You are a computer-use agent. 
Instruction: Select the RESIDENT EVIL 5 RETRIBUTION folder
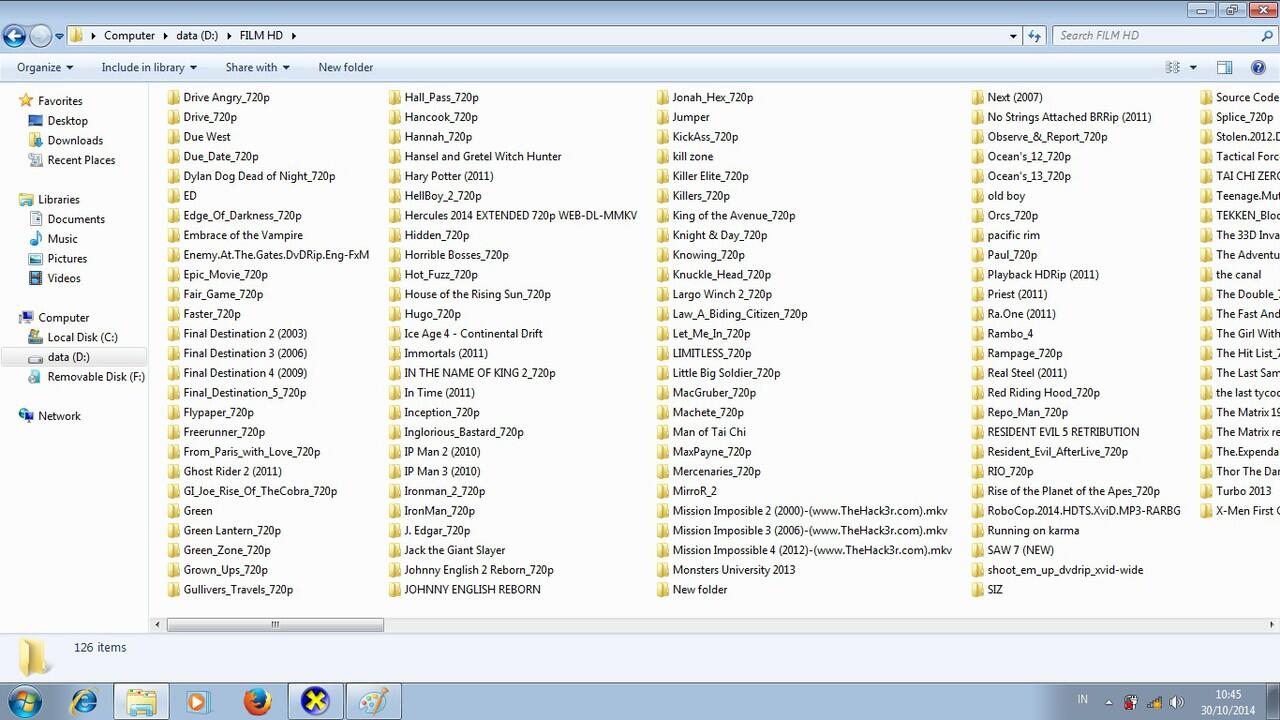tap(1055, 432)
